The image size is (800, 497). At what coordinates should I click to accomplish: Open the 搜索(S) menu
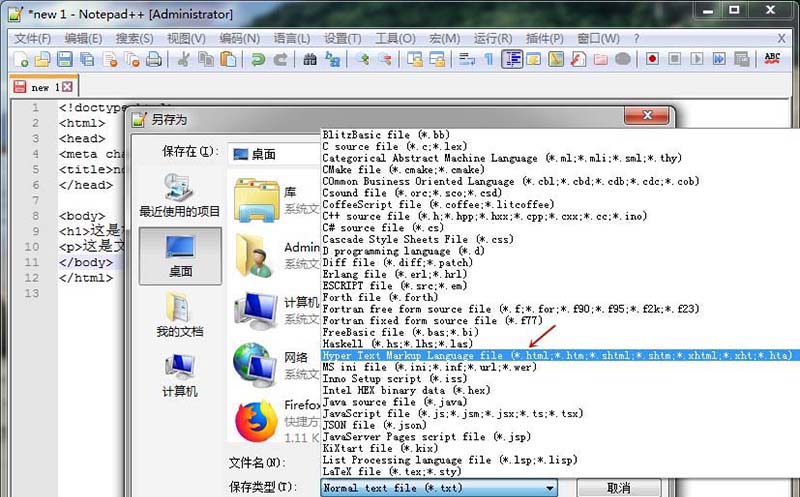pos(134,38)
